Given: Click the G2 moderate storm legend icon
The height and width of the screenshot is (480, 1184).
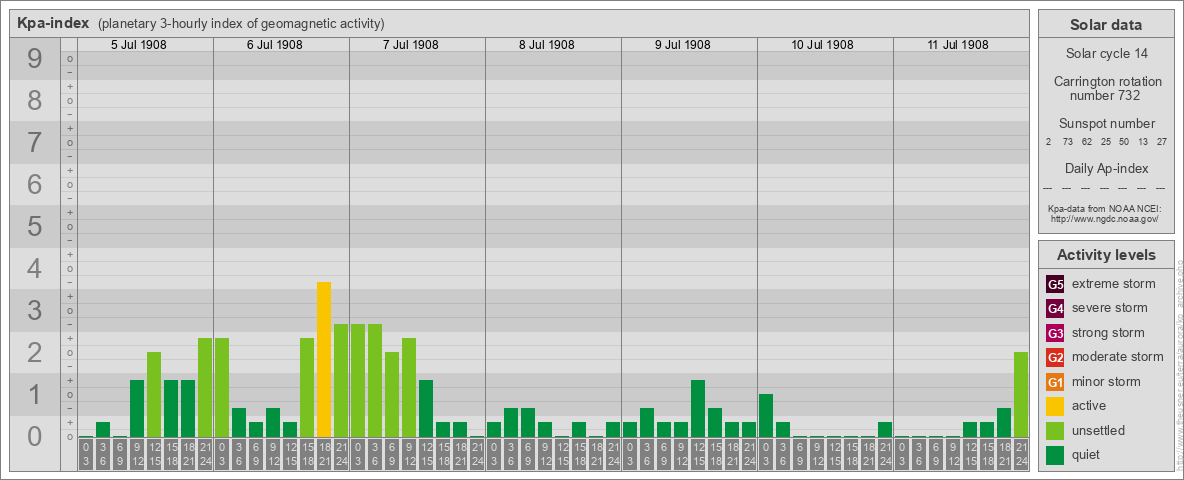Looking at the screenshot, I should [x=1055, y=357].
